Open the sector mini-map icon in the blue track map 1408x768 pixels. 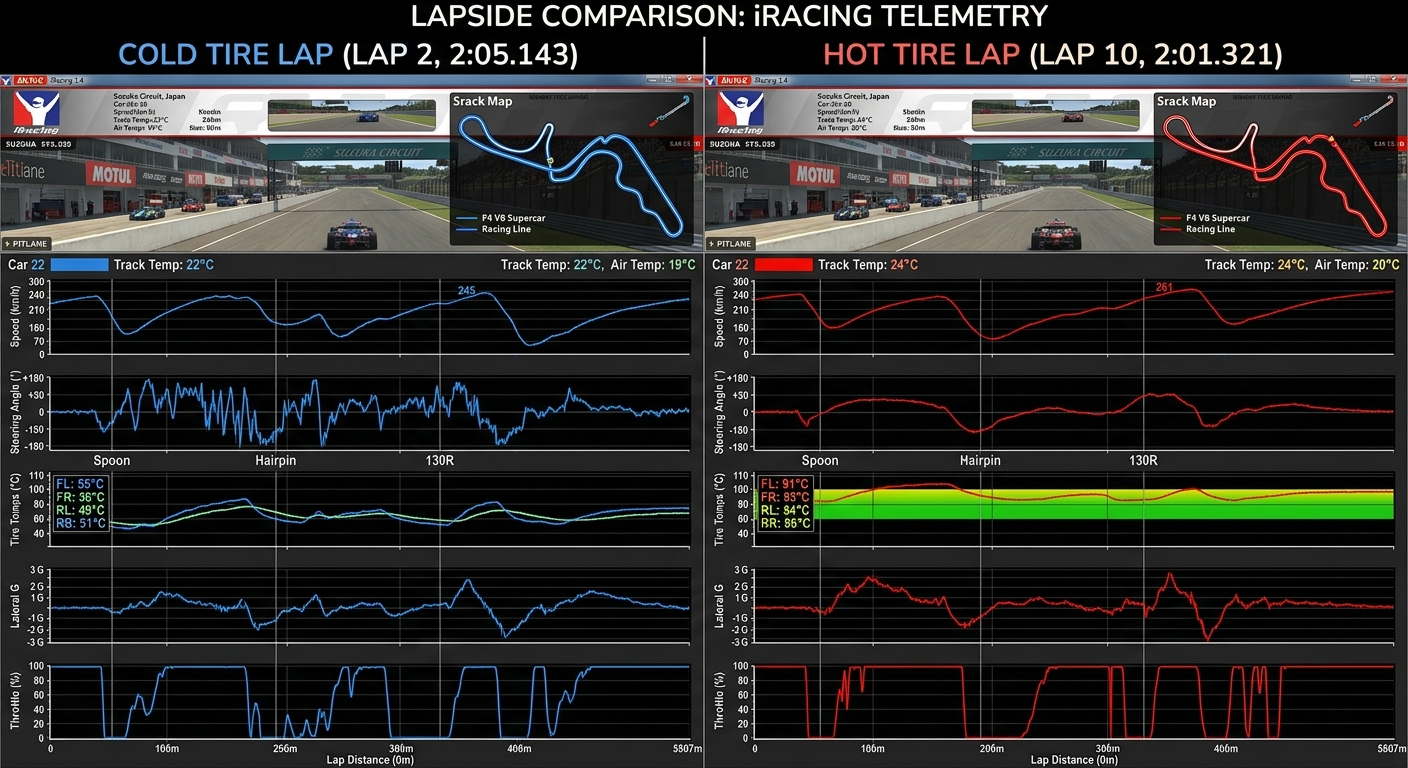point(669,109)
